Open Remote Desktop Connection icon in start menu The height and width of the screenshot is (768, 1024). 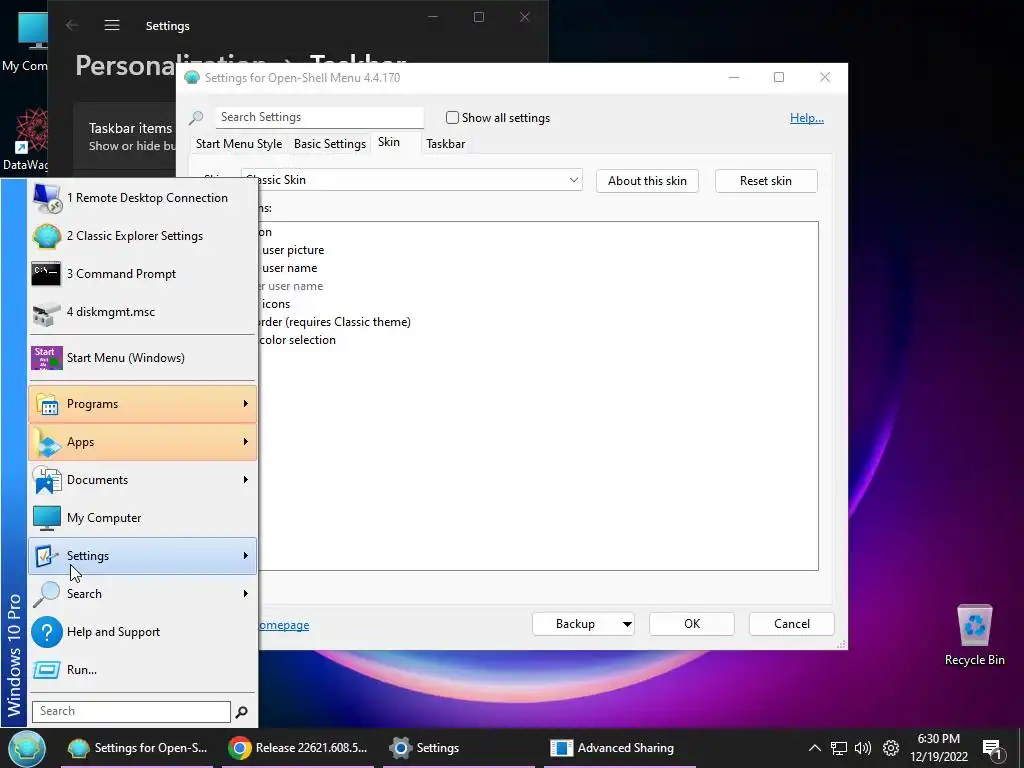point(47,198)
